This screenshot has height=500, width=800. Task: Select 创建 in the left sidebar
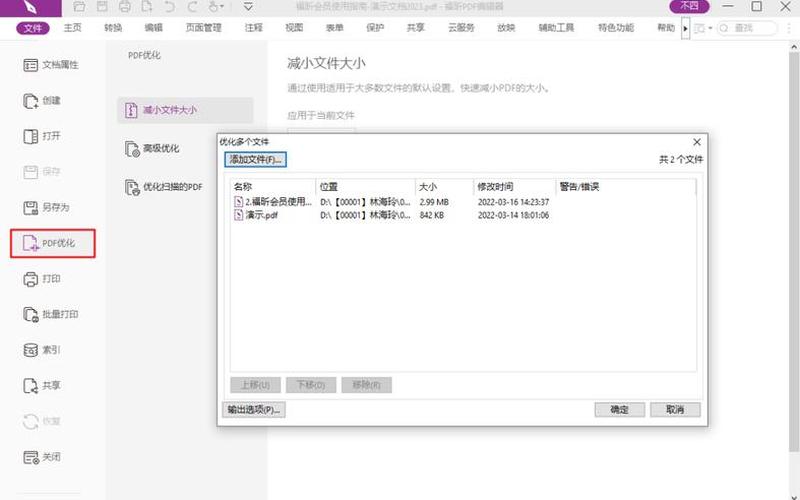(42, 101)
